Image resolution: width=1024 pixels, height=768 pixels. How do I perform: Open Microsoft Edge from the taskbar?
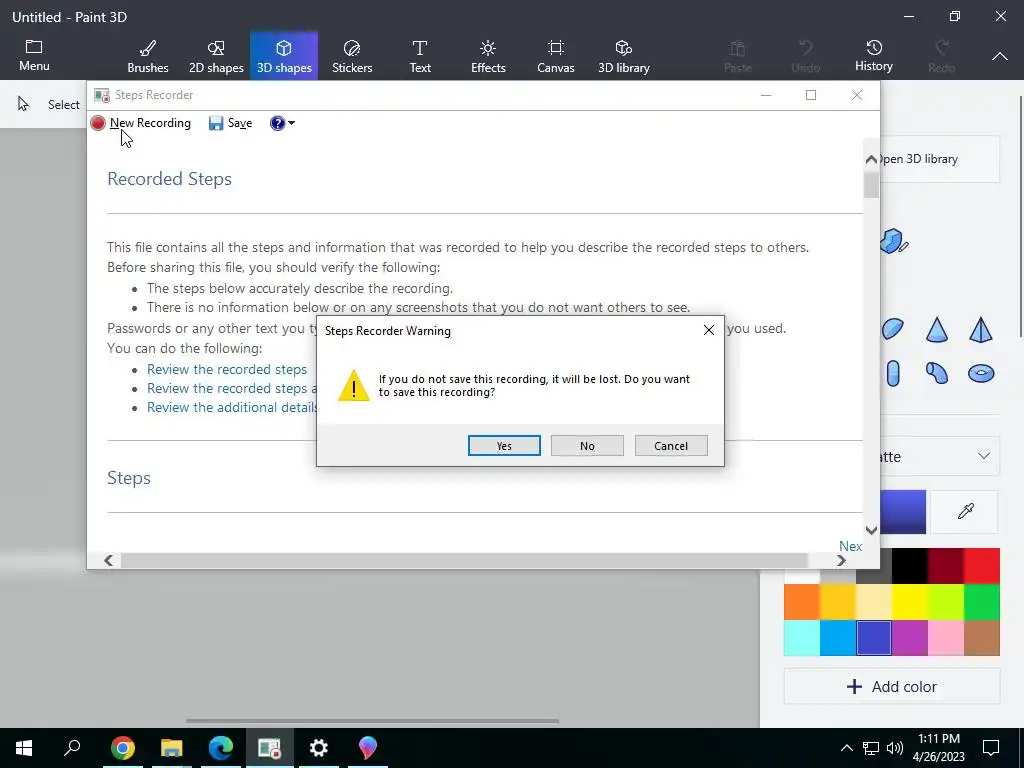[221, 748]
